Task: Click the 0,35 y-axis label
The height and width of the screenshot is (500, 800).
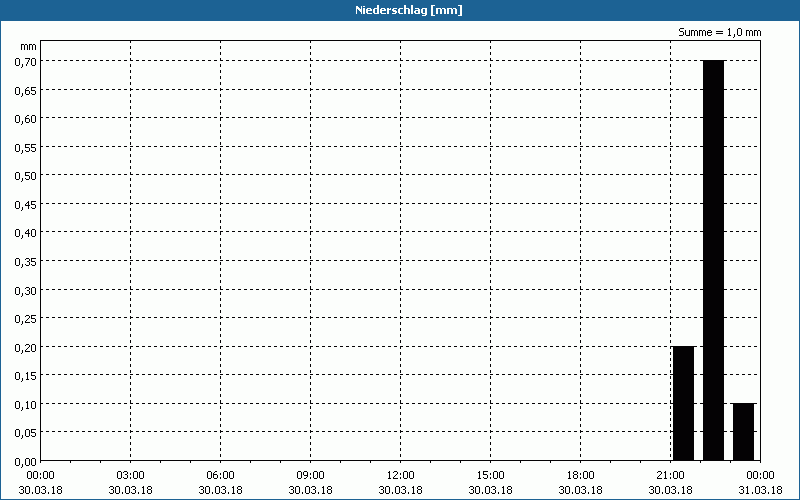Action: pyautogui.click(x=25, y=262)
